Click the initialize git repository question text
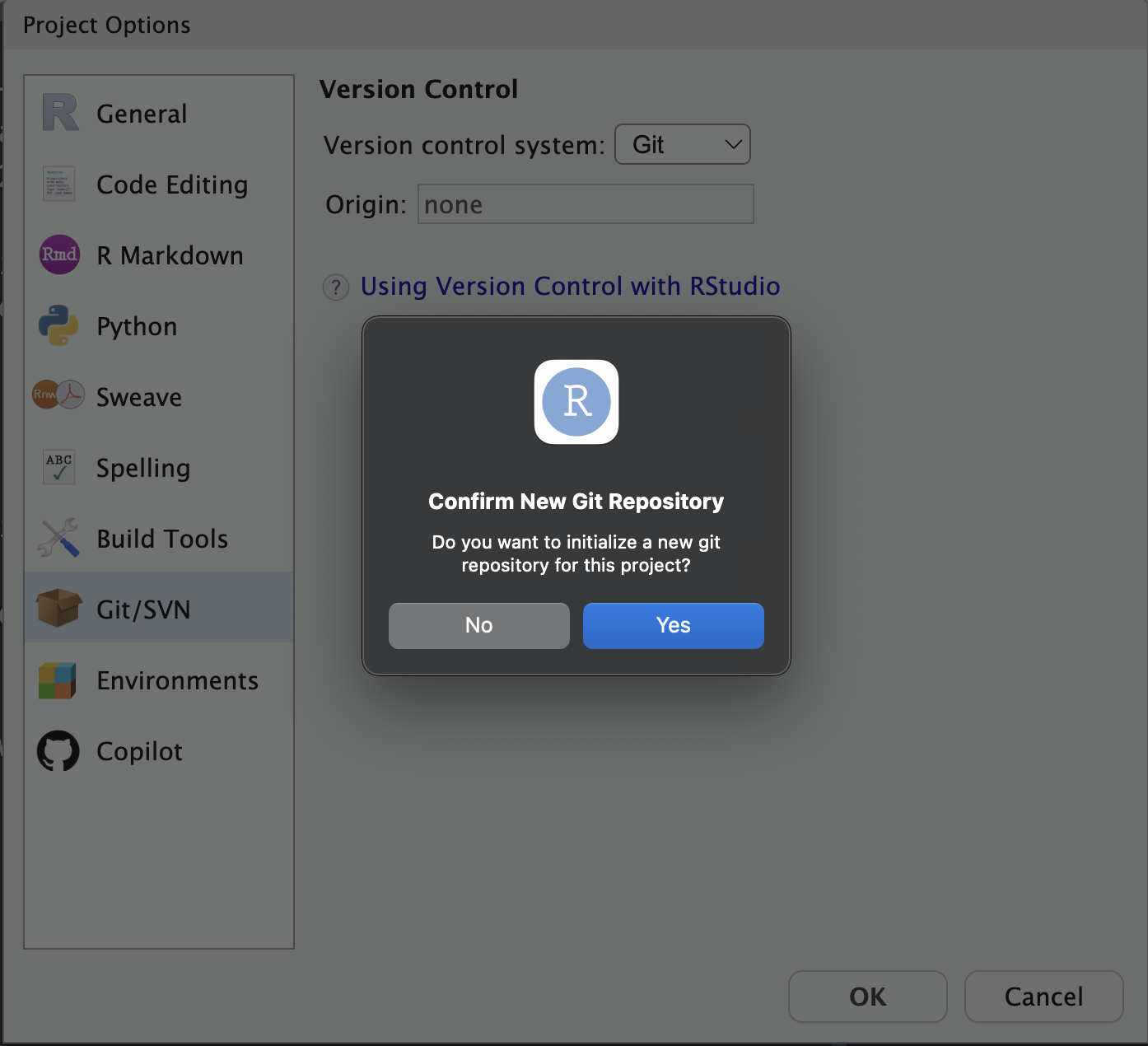 576,553
